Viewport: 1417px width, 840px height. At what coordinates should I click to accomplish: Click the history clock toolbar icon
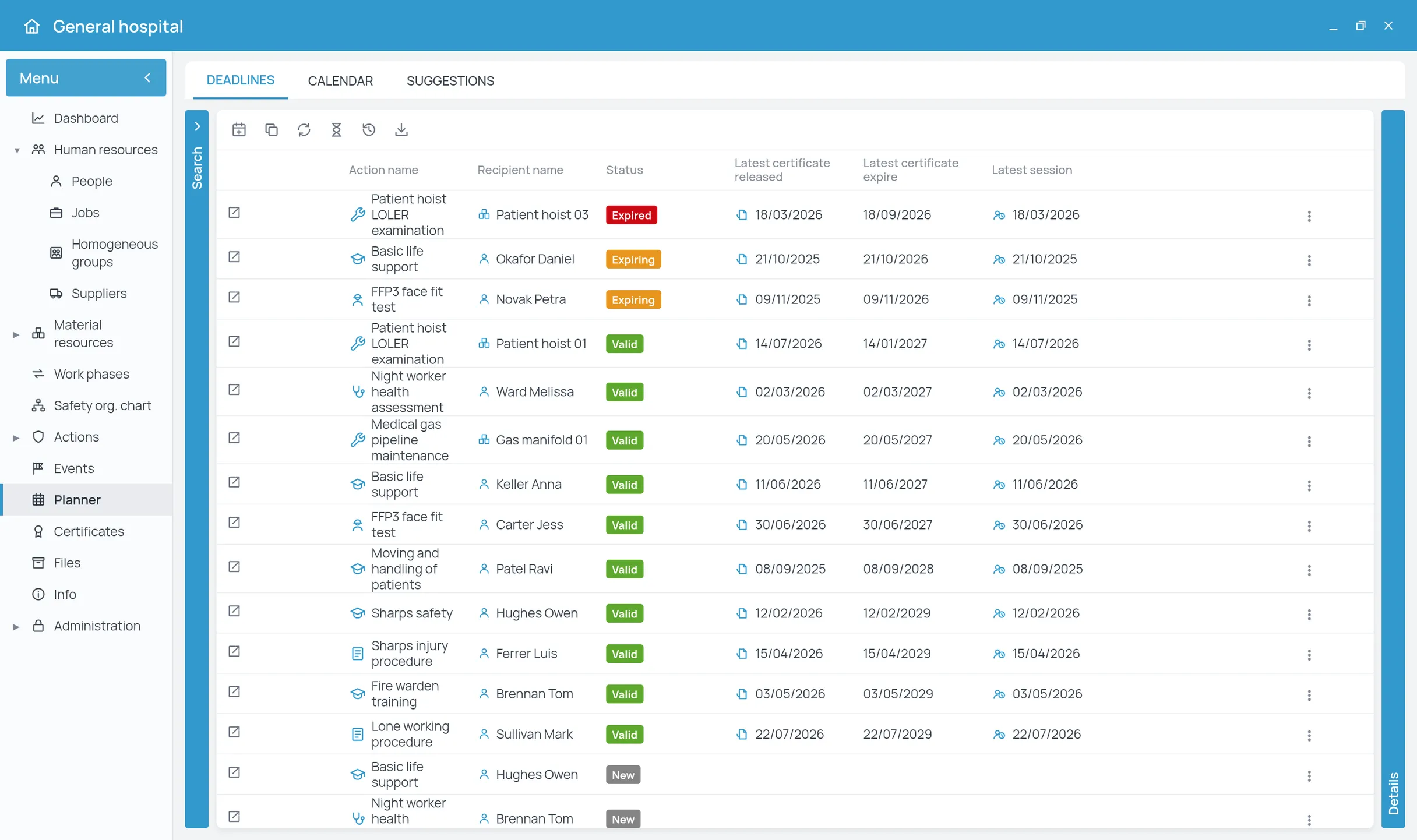(x=369, y=130)
